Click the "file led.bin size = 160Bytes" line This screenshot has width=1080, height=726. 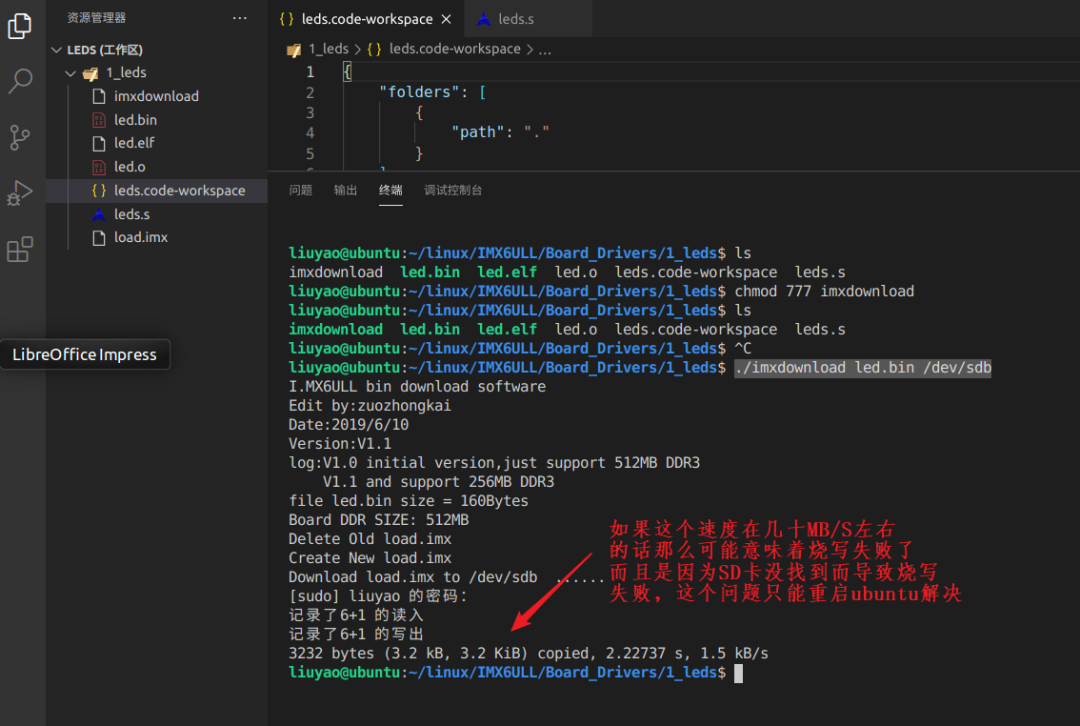[x=408, y=501]
